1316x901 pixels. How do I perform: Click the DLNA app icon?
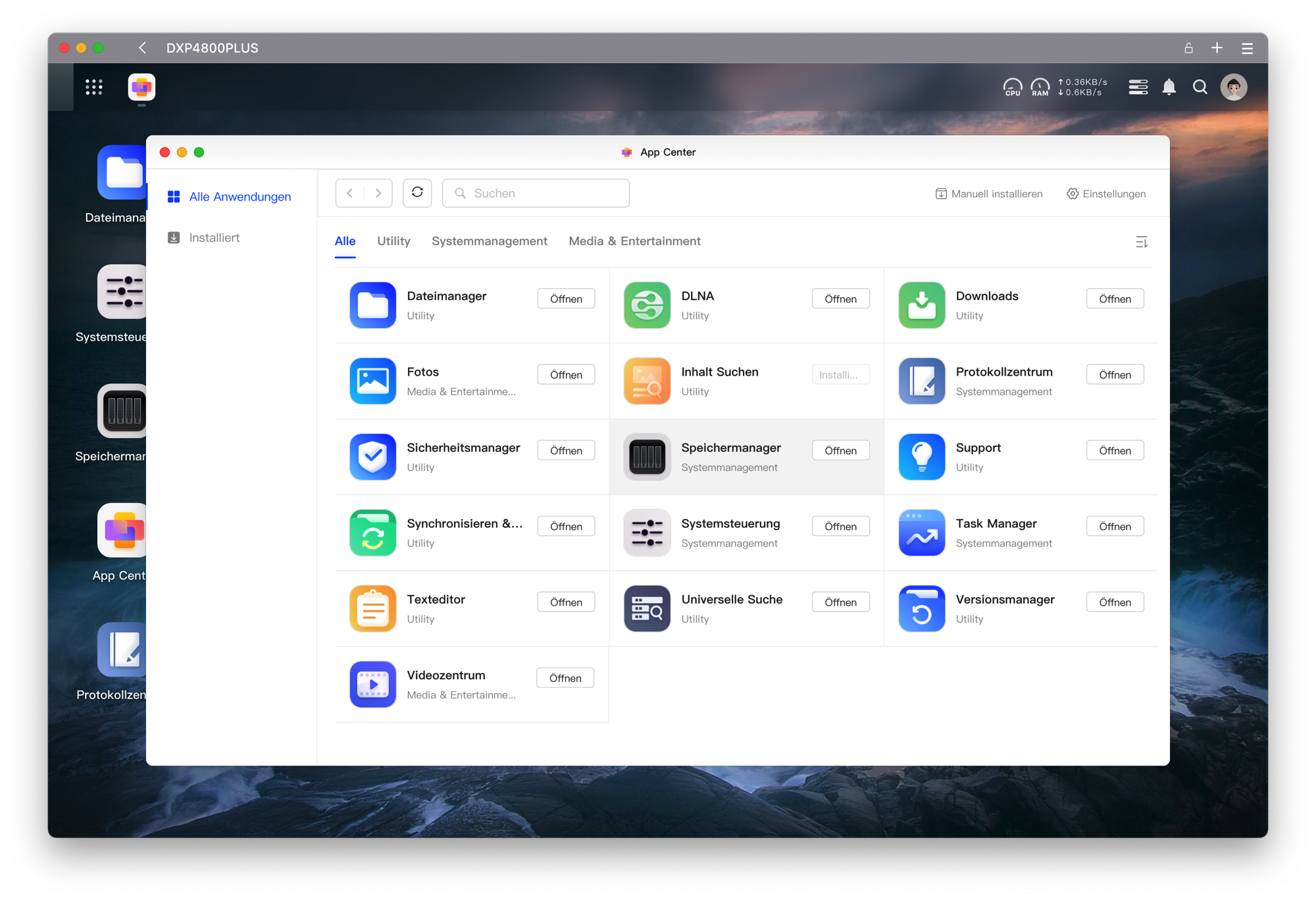(647, 305)
